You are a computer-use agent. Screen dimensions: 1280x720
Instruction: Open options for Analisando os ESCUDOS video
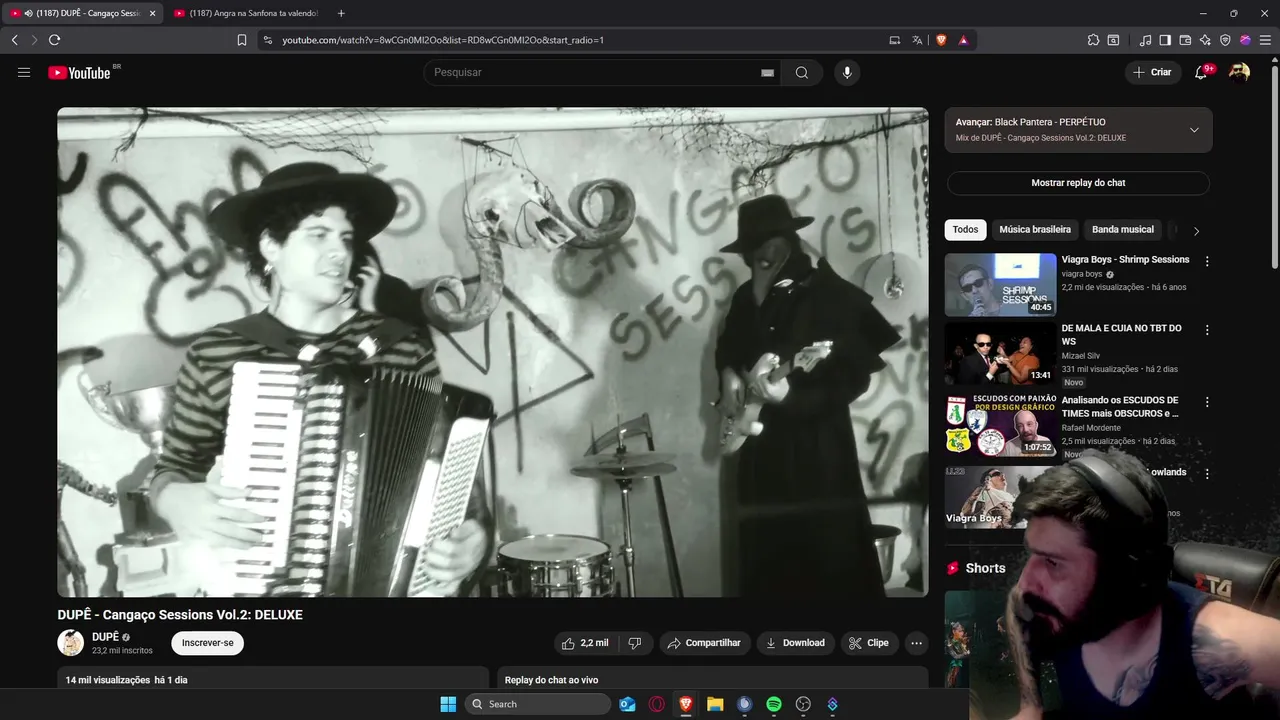1207,401
